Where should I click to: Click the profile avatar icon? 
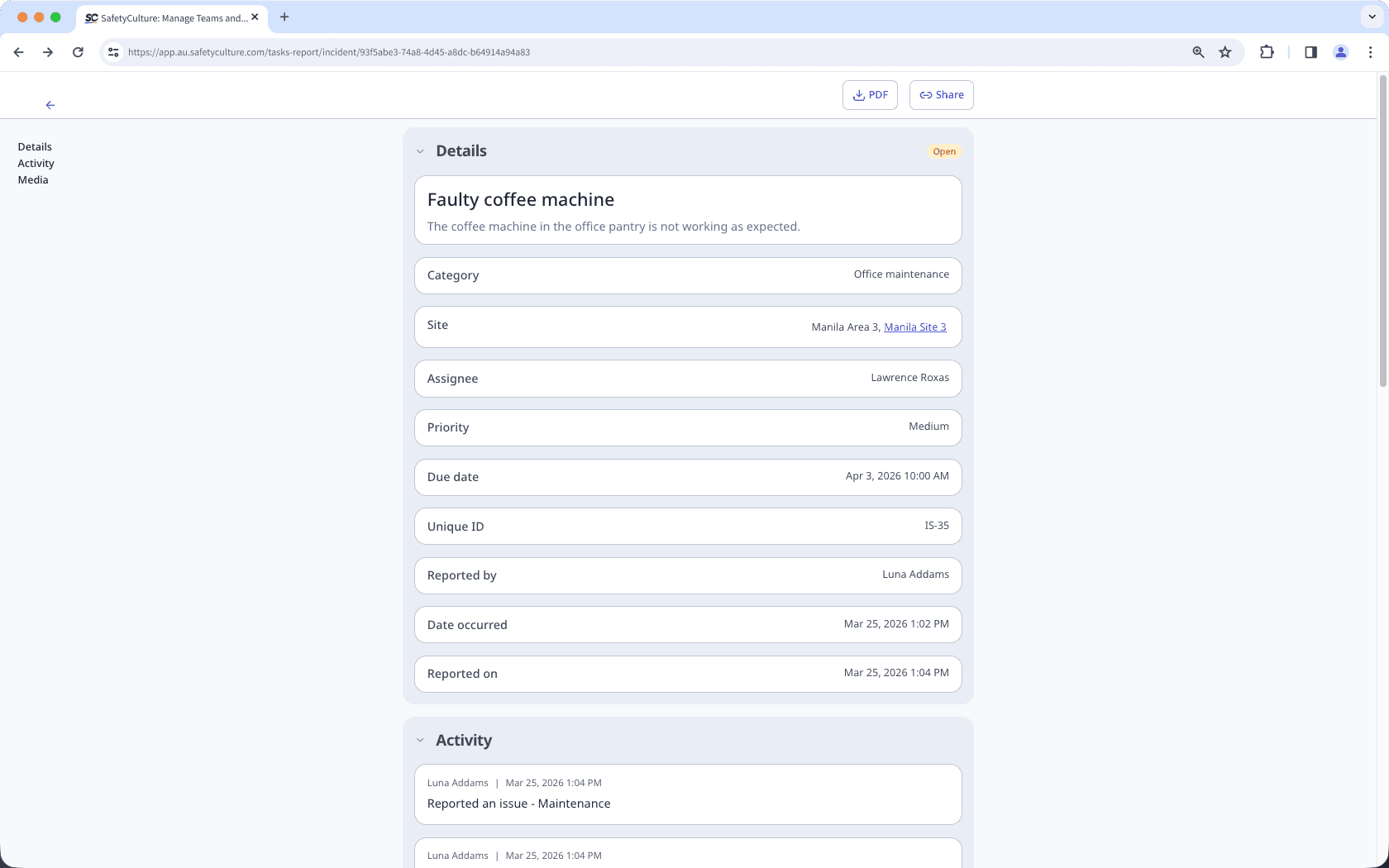[x=1340, y=51]
